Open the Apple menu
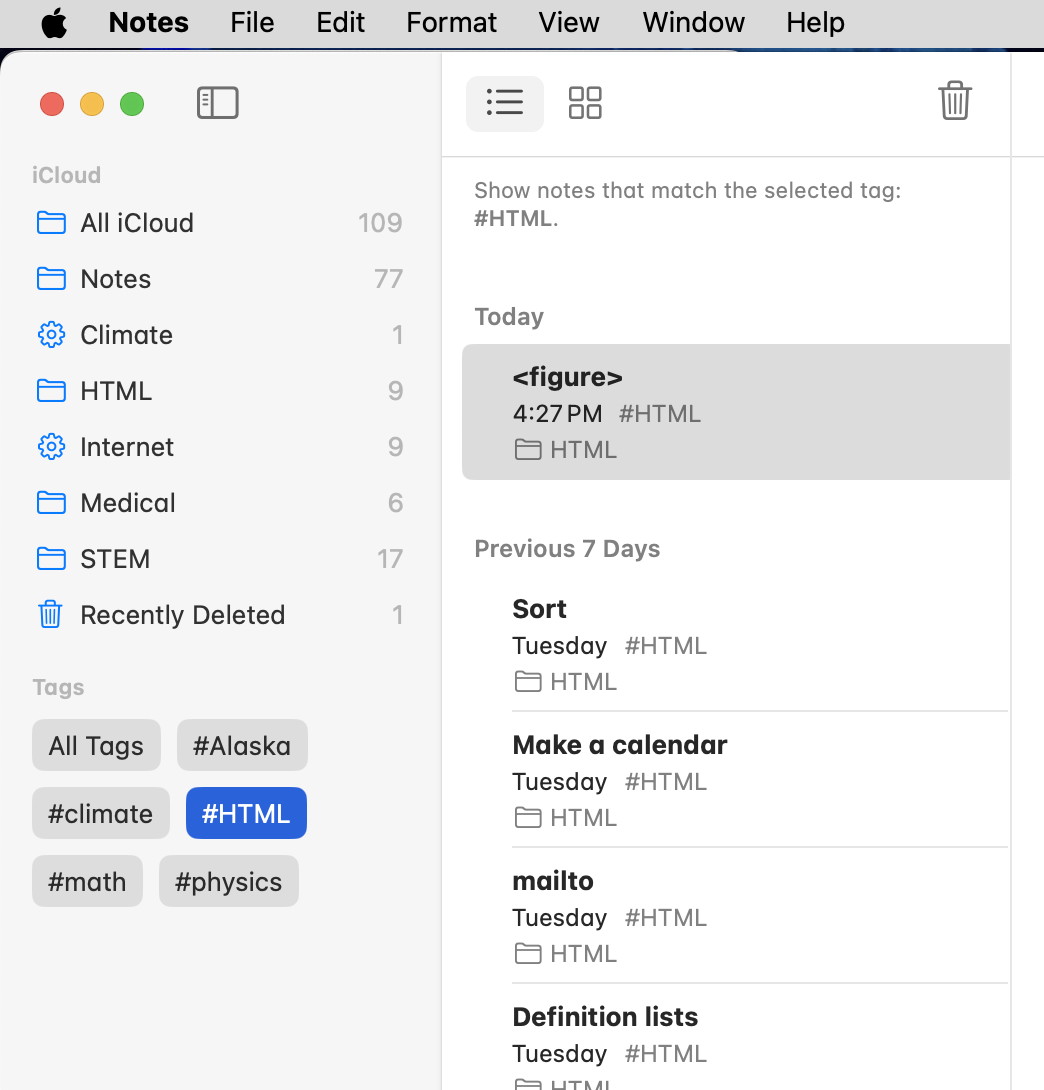This screenshot has height=1090, width=1044. coord(54,23)
